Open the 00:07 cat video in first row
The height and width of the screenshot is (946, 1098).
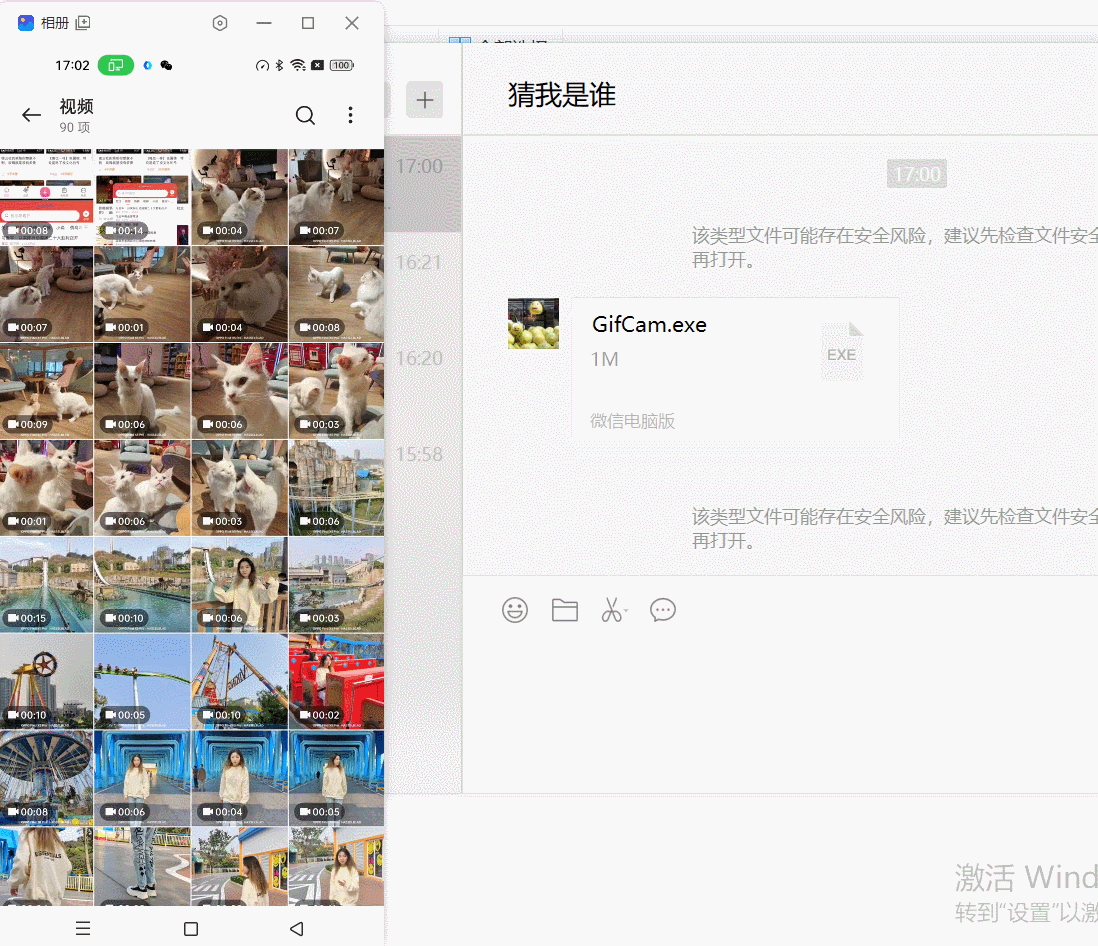point(336,197)
